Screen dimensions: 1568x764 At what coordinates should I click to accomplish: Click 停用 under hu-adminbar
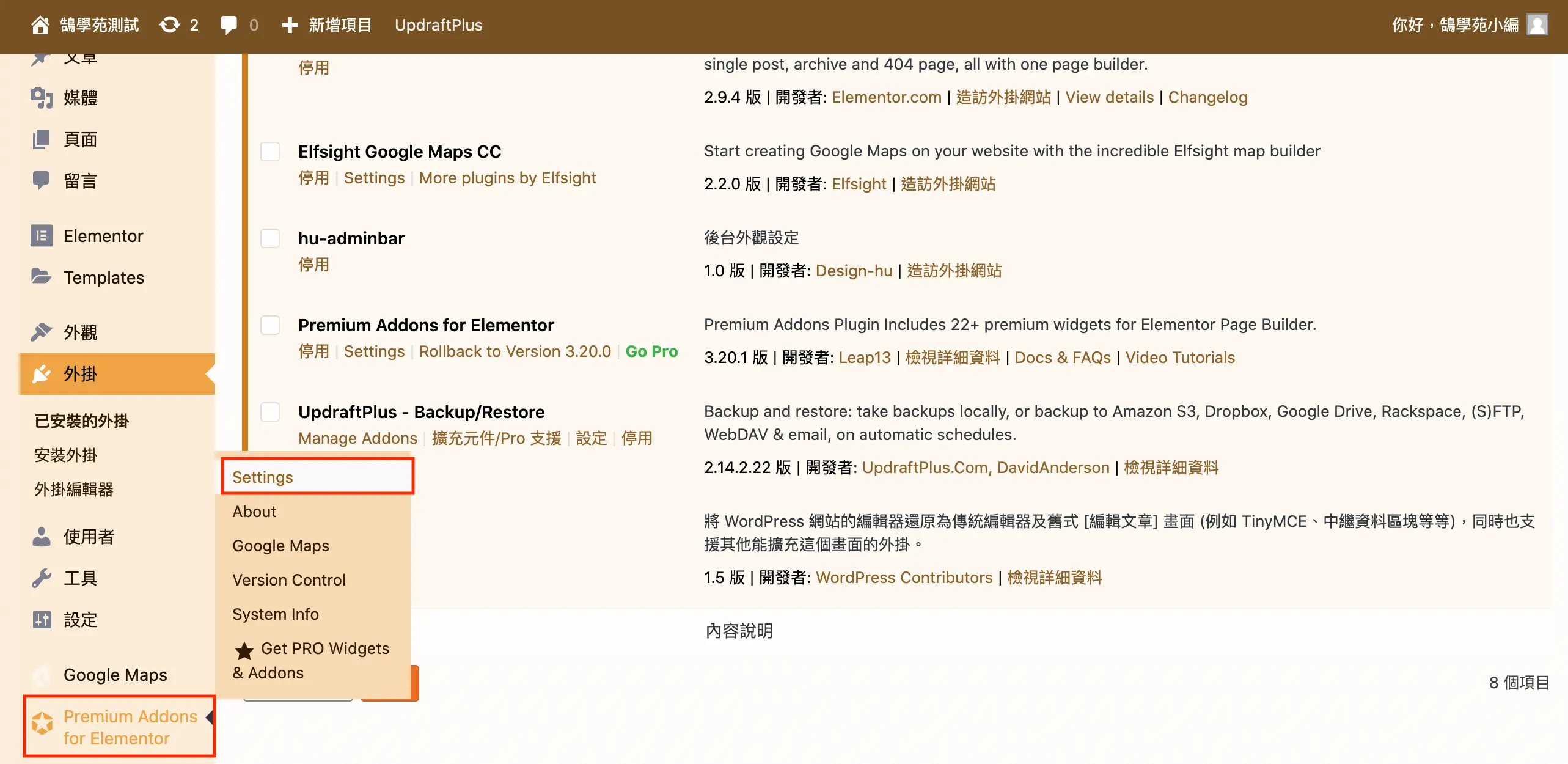coord(313,265)
